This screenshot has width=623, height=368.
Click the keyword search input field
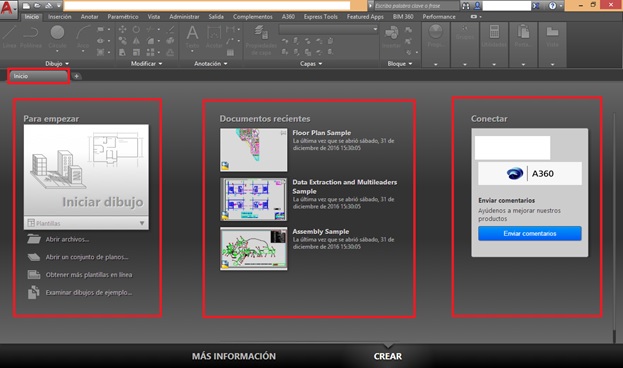click(416, 6)
